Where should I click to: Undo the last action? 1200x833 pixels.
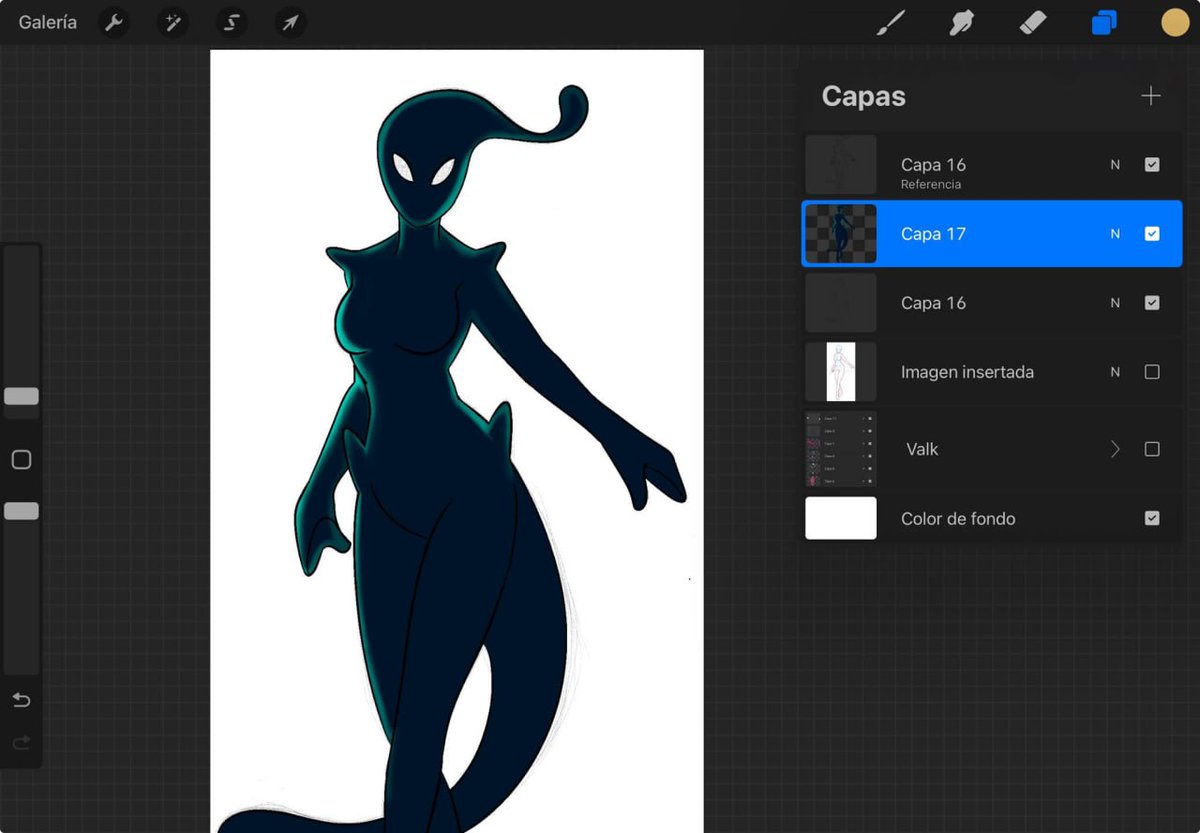click(21, 700)
